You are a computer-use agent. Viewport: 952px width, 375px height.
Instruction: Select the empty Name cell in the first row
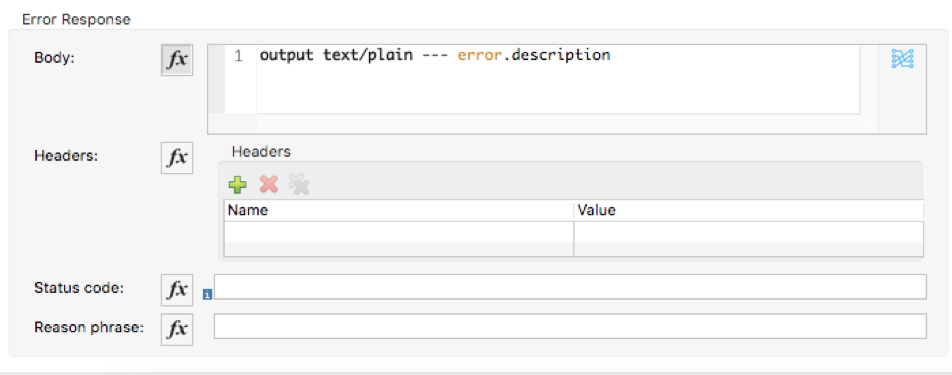point(399,232)
